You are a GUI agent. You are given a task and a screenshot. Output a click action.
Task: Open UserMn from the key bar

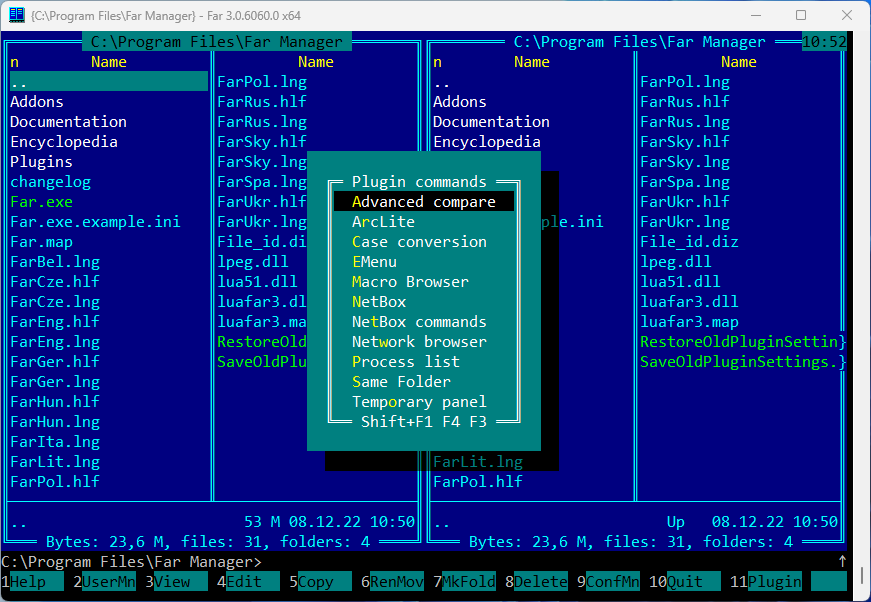(109, 581)
